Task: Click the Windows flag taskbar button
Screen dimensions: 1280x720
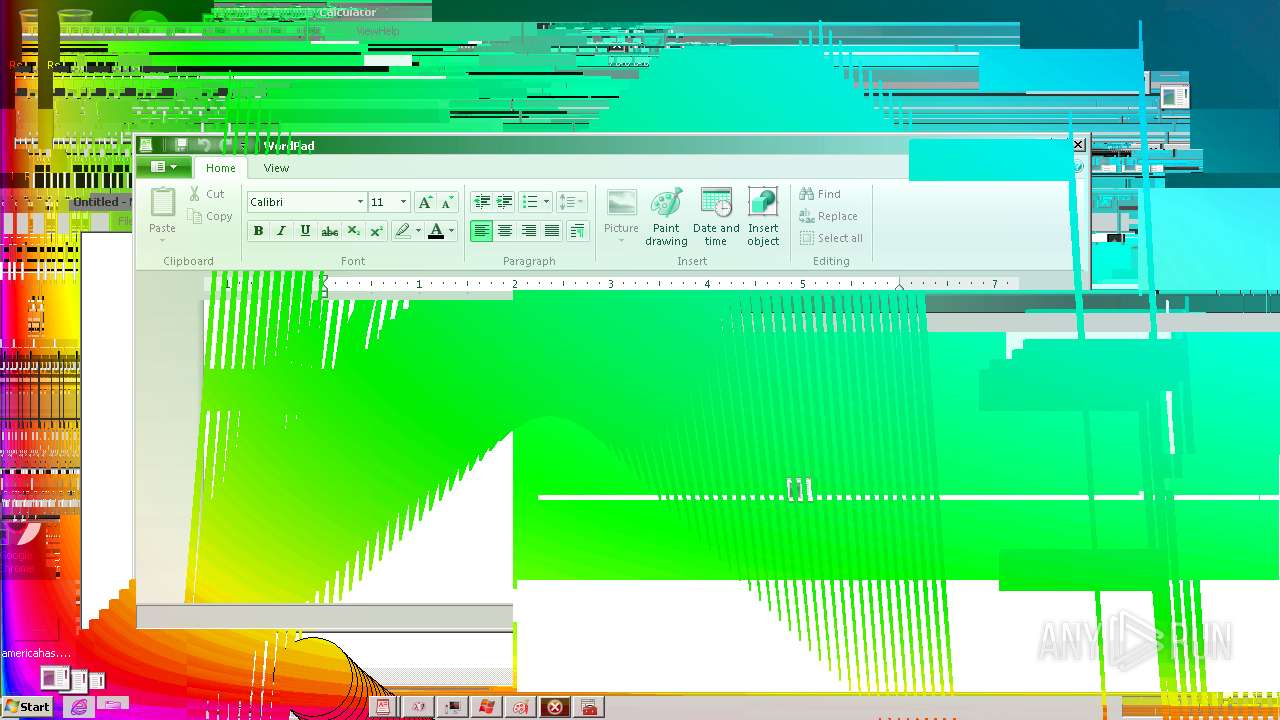Action: (x=486, y=707)
